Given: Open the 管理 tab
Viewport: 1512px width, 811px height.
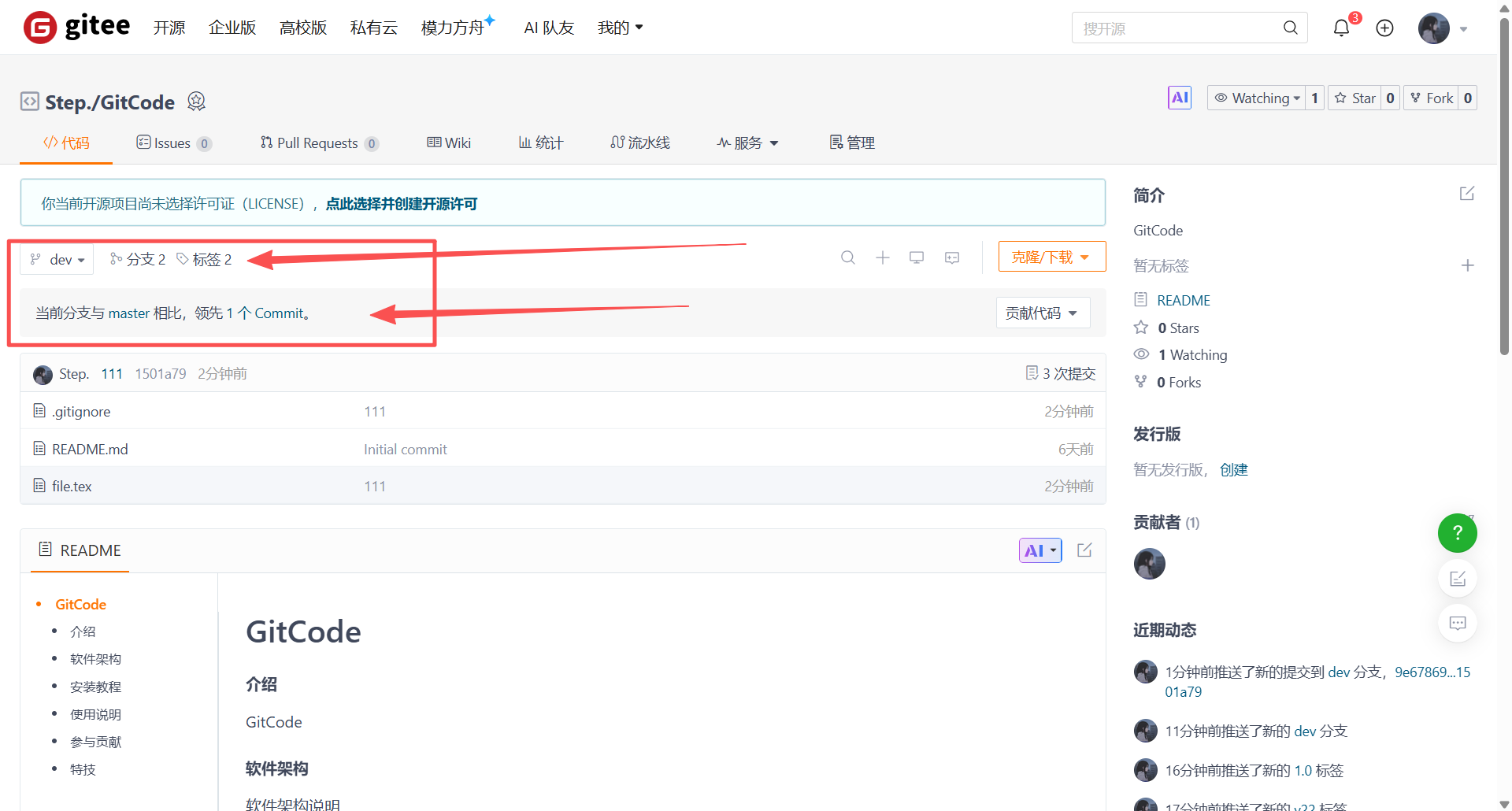Looking at the screenshot, I should [x=852, y=143].
